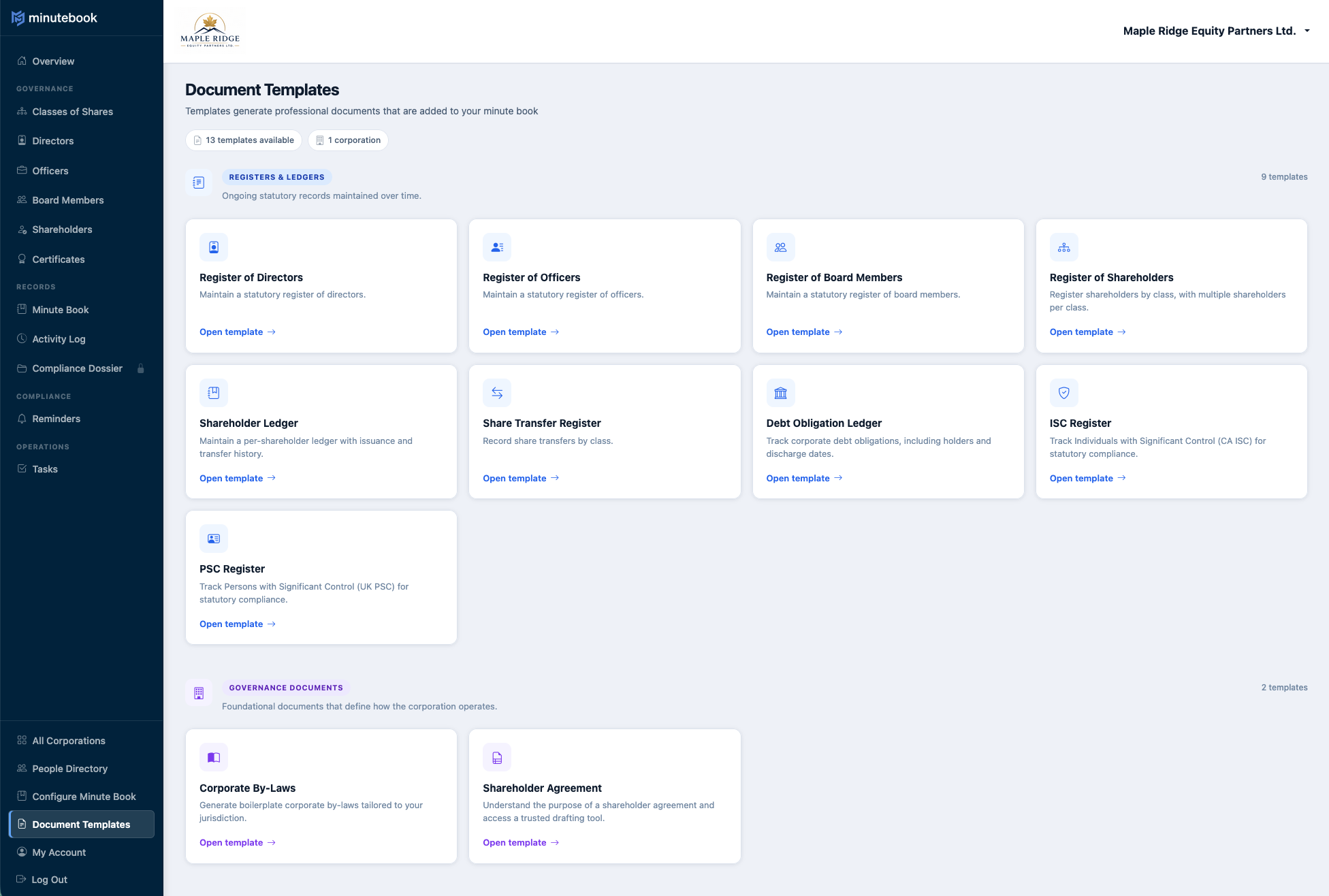Image resolution: width=1329 pixels, height=896 pixels.
Task: Click the Governance Documents building icon
Action: click(x=198, y=693)
